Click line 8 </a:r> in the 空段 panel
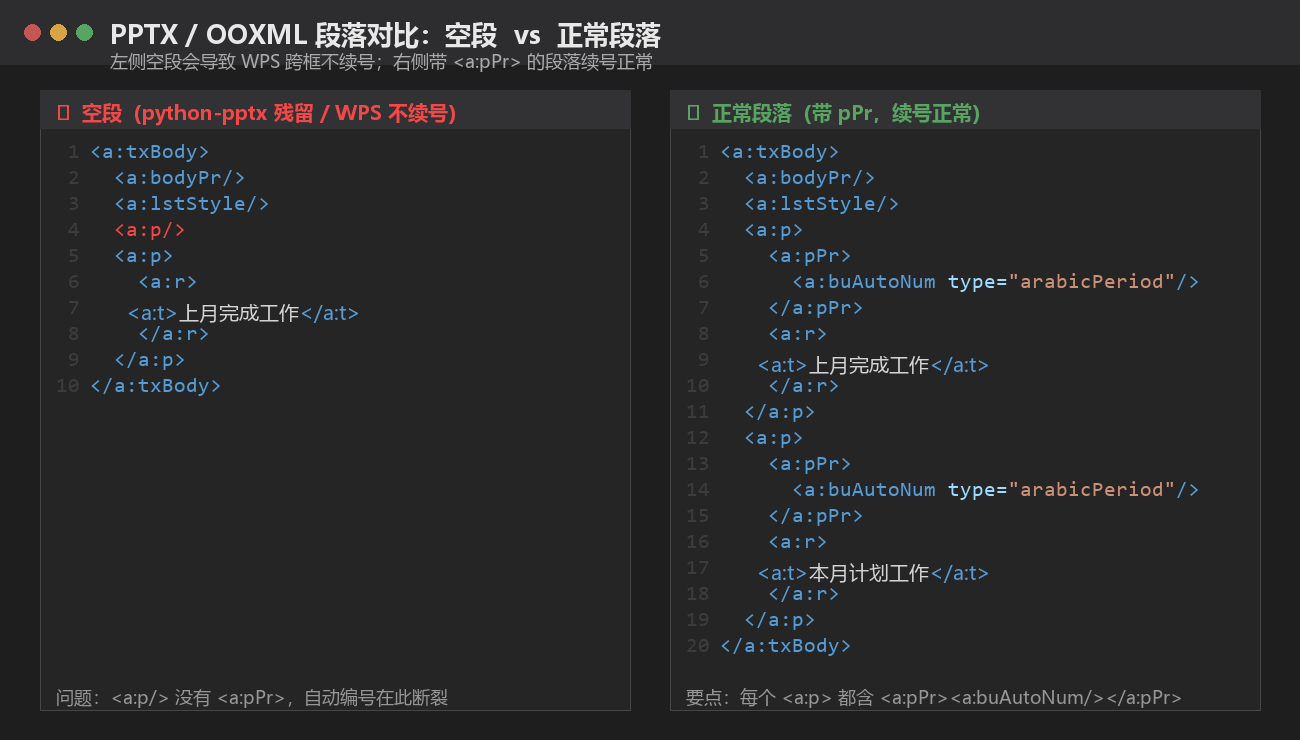 click(x=174, y=334)
